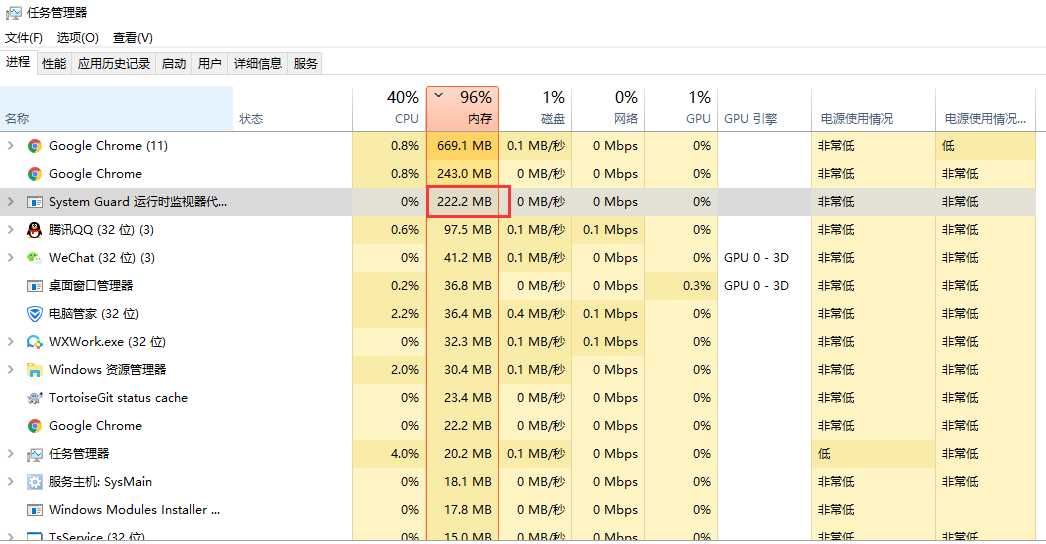1046x544 pixels.
Task: Click the 4.0% CPU value for 任务管理器
Action: [x=405, y=454]
